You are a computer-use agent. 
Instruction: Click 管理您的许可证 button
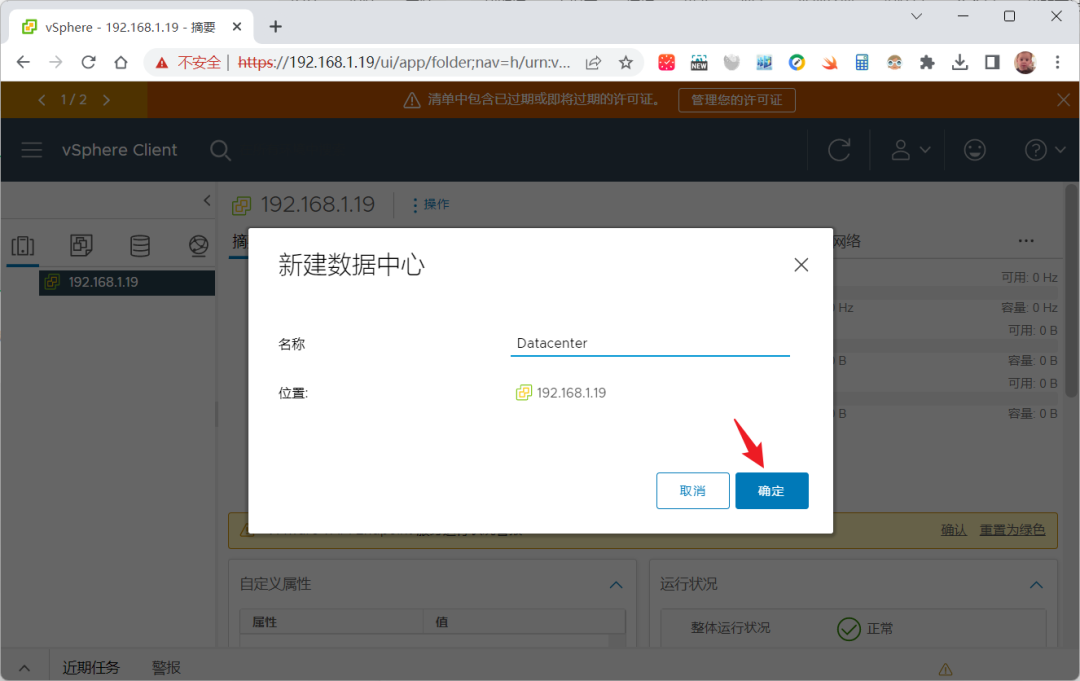(736, 100)
